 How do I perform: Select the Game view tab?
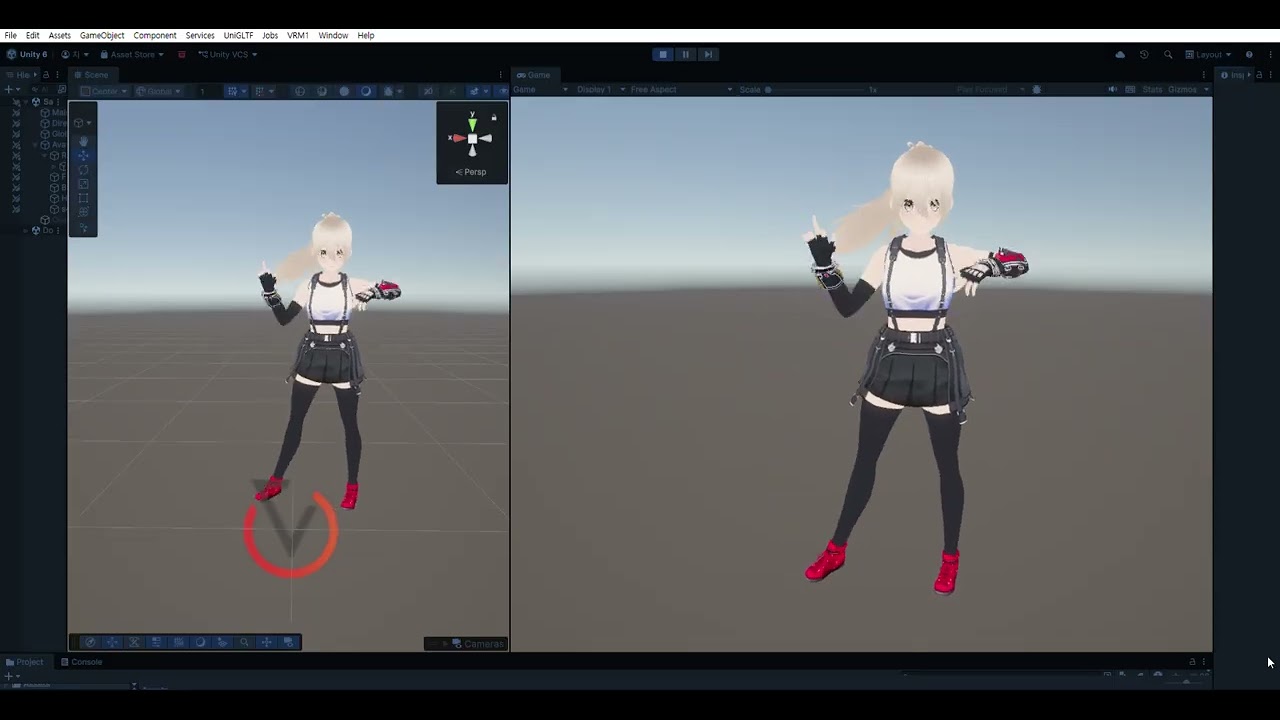[x=534, y=75]
